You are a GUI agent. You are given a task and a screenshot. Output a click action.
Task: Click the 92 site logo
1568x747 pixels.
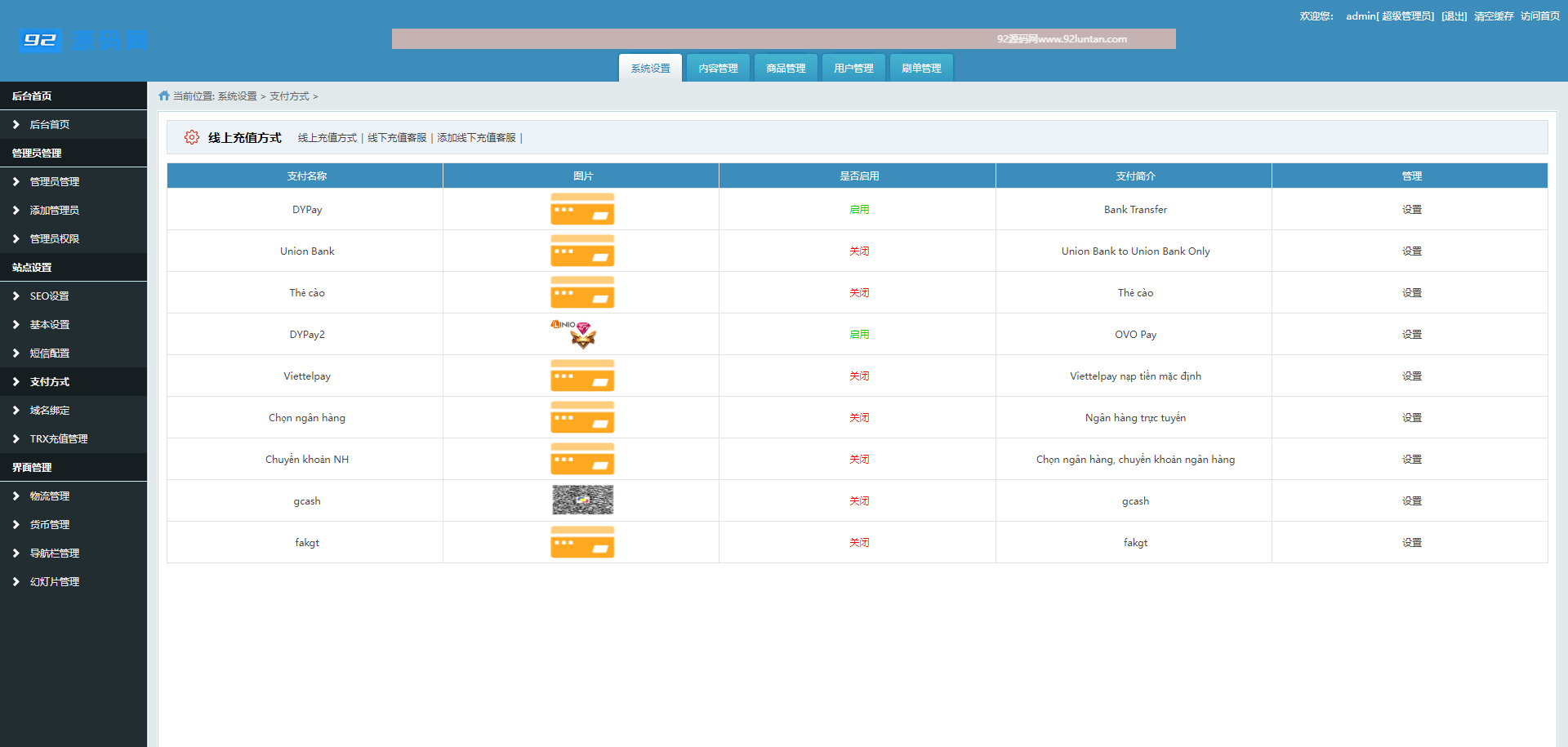[82, 40]
